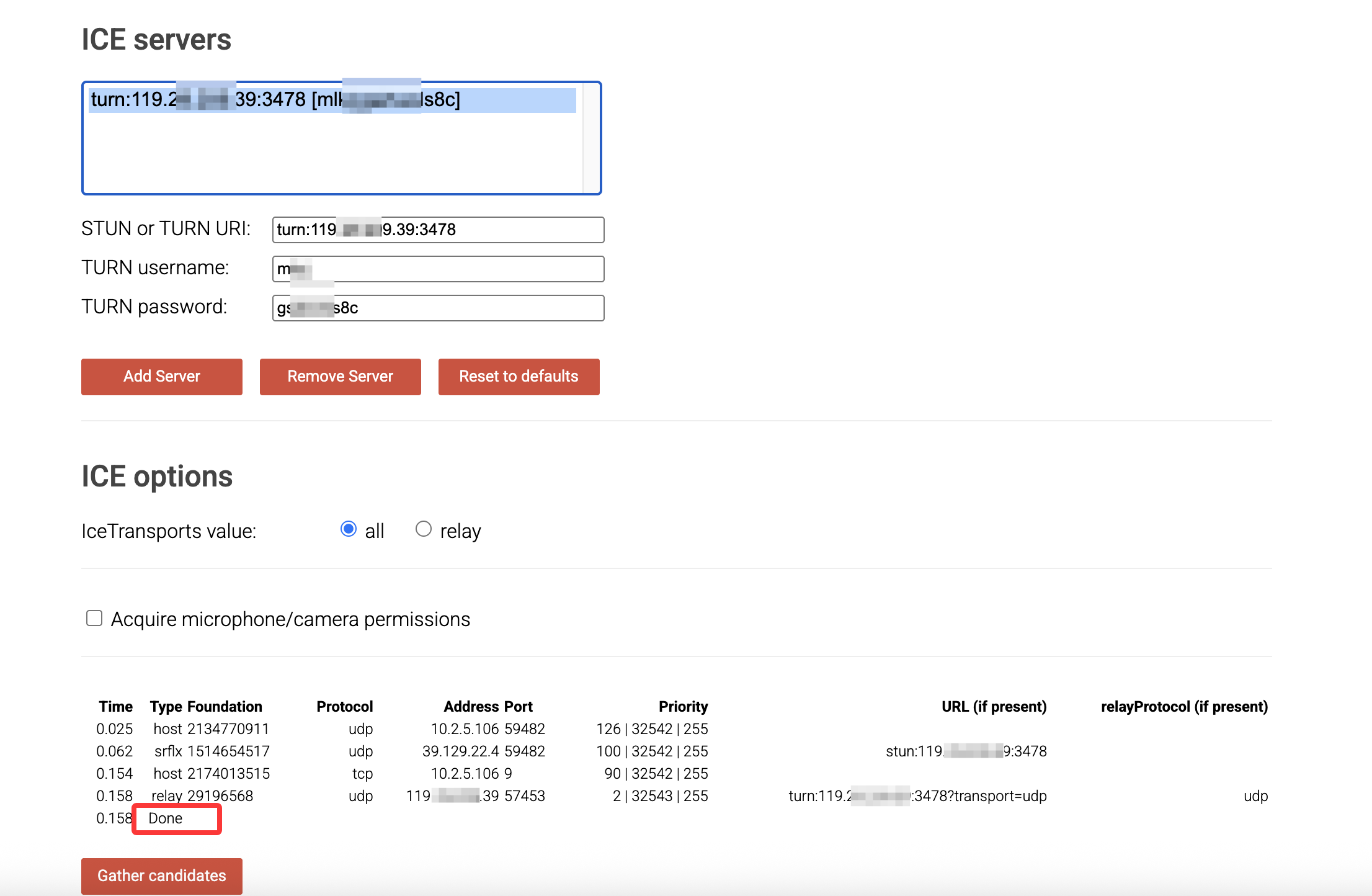Enable Acquire microphone/camera permissions checkbox

(94, 618)
